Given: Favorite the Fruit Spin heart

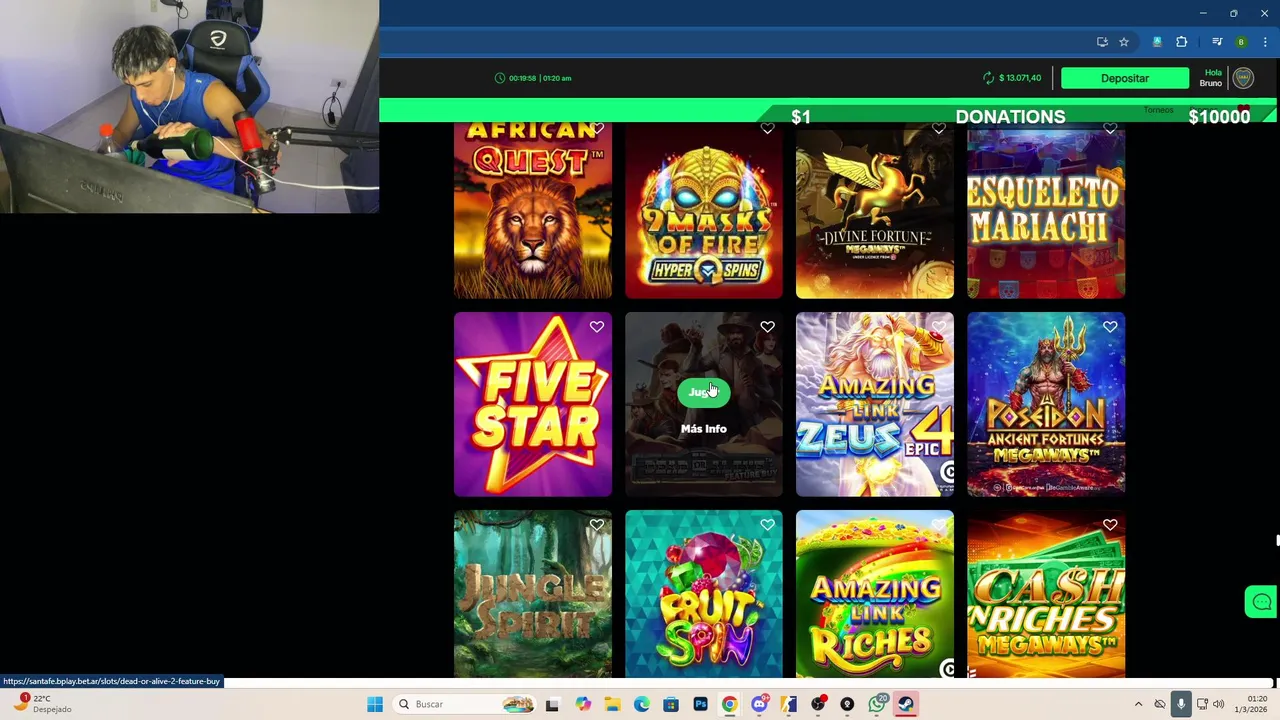Looking at the screenshot, I should (x=767, y=525).
